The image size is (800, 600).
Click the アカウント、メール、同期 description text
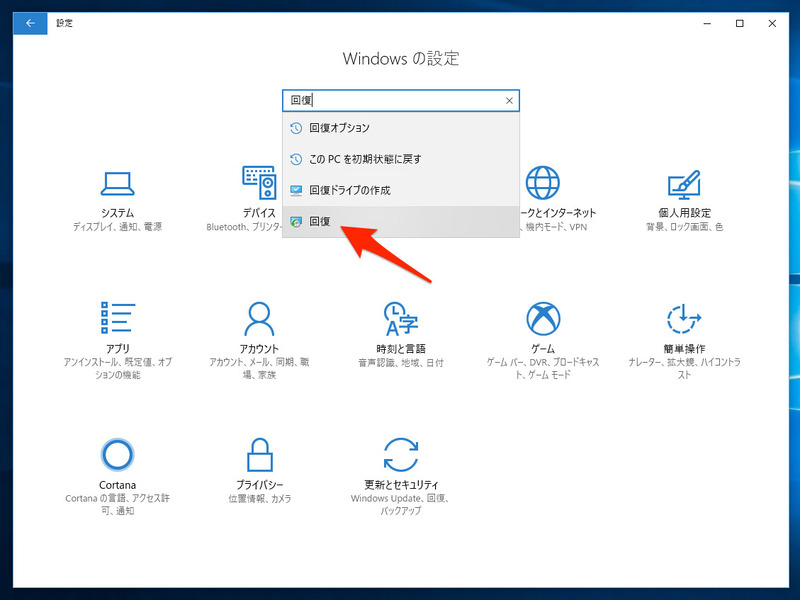click(x=259, y=368)
